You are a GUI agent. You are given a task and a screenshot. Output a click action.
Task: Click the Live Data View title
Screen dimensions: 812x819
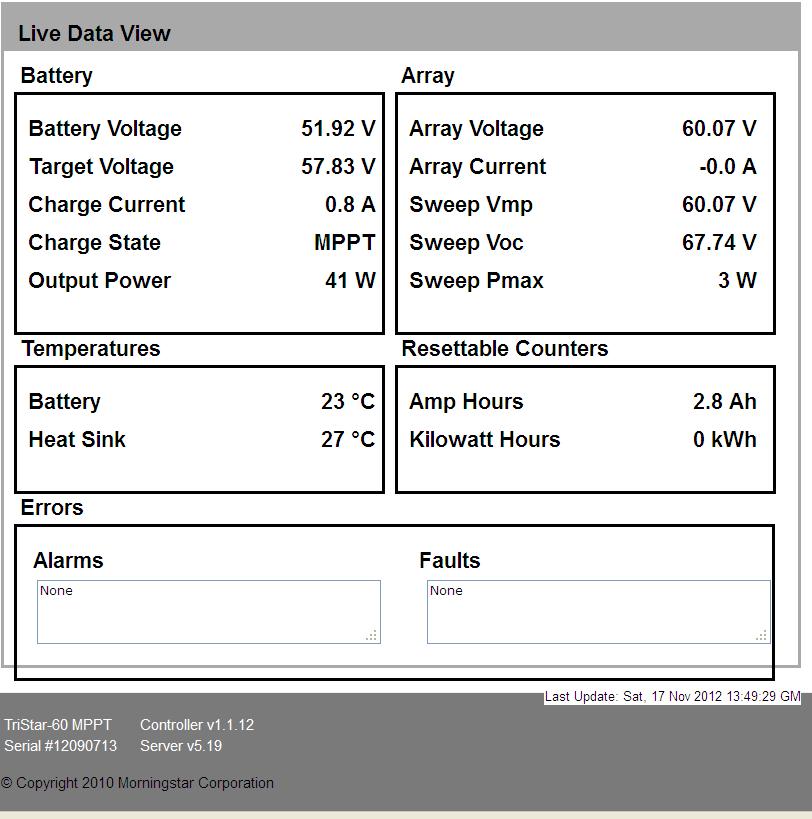(94, 33)
